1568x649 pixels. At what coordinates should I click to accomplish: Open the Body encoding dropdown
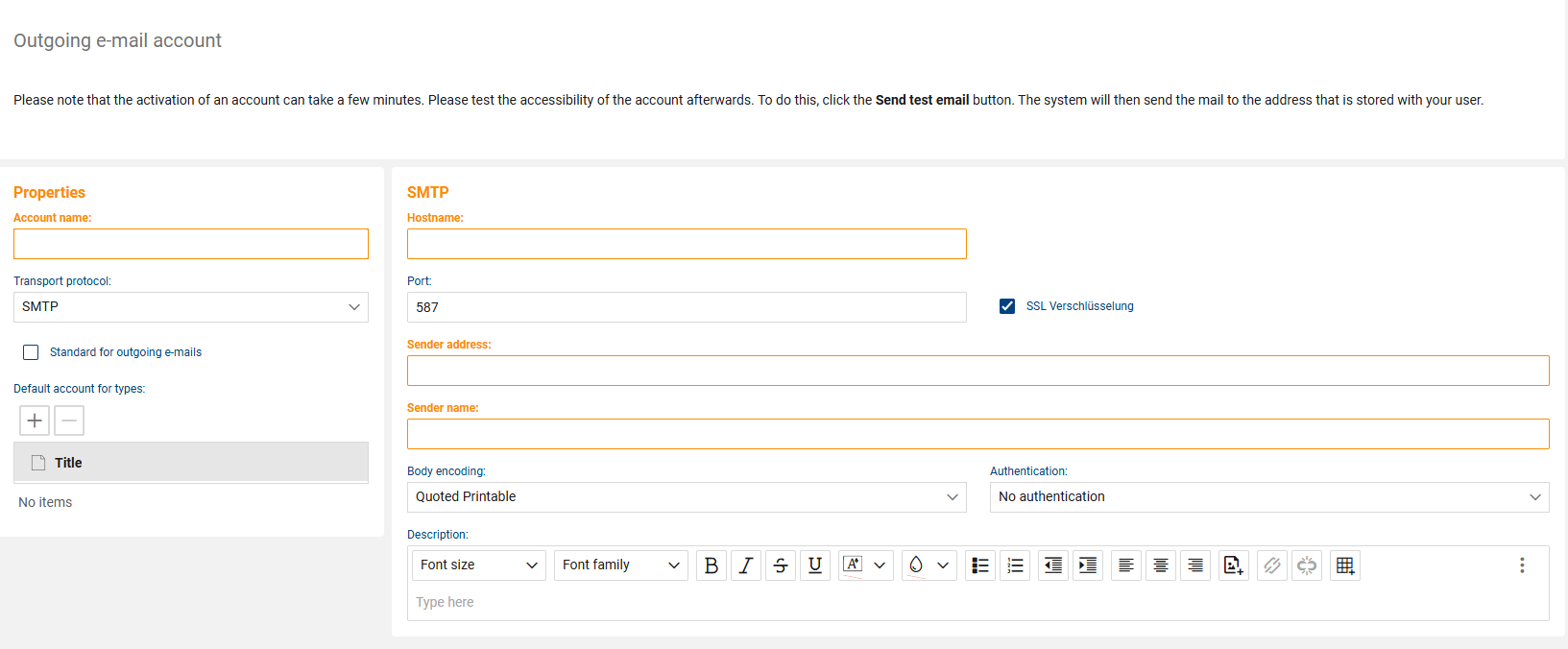(687, 497)
